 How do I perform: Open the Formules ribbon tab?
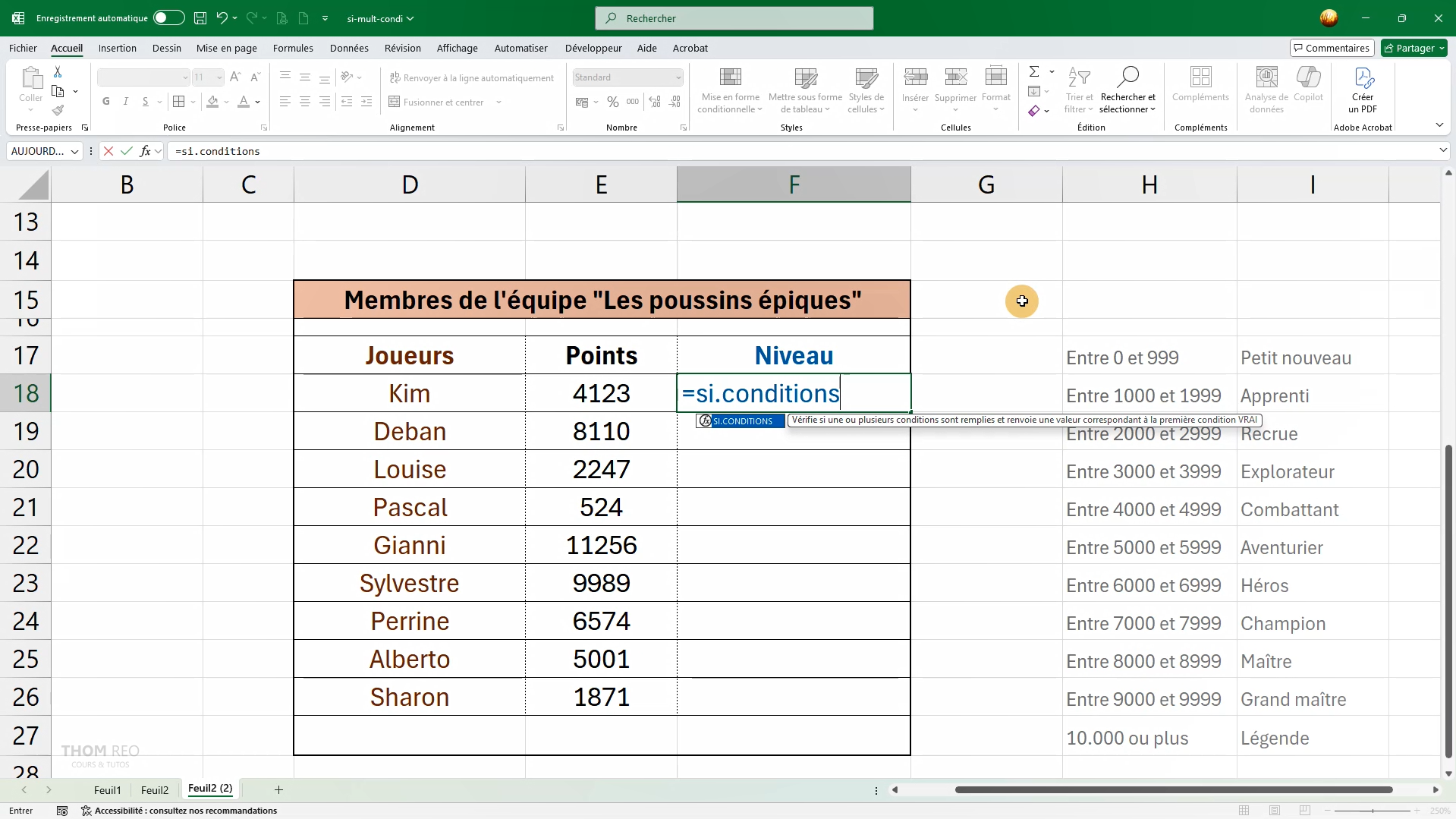(293, 48)
